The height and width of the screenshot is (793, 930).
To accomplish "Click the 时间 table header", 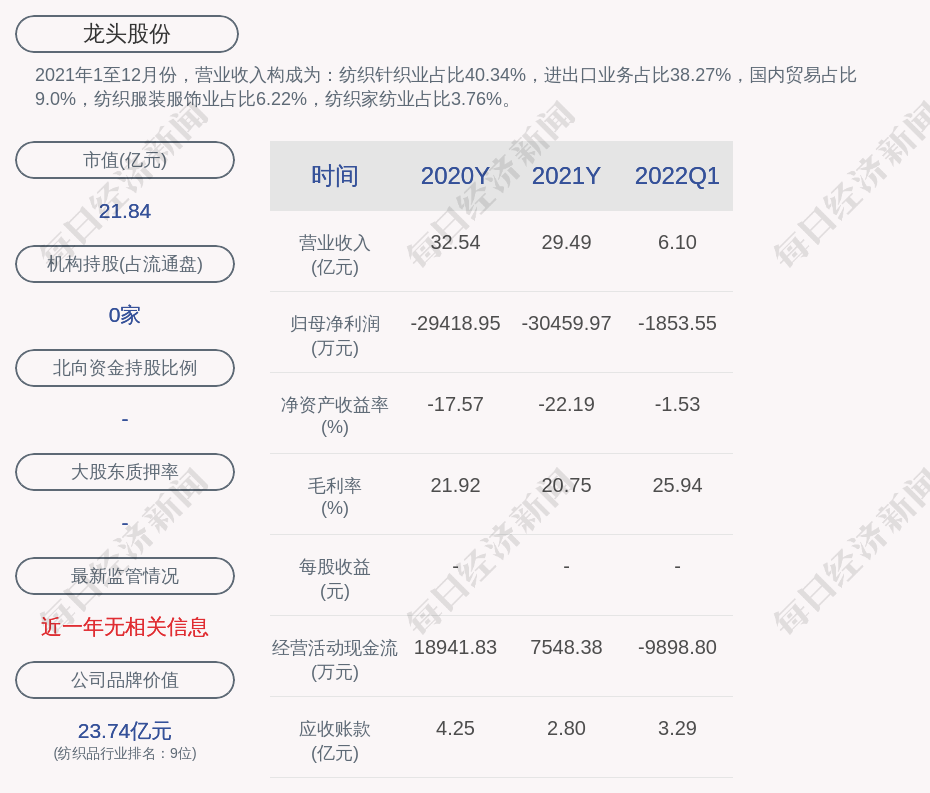I will 335,176.
